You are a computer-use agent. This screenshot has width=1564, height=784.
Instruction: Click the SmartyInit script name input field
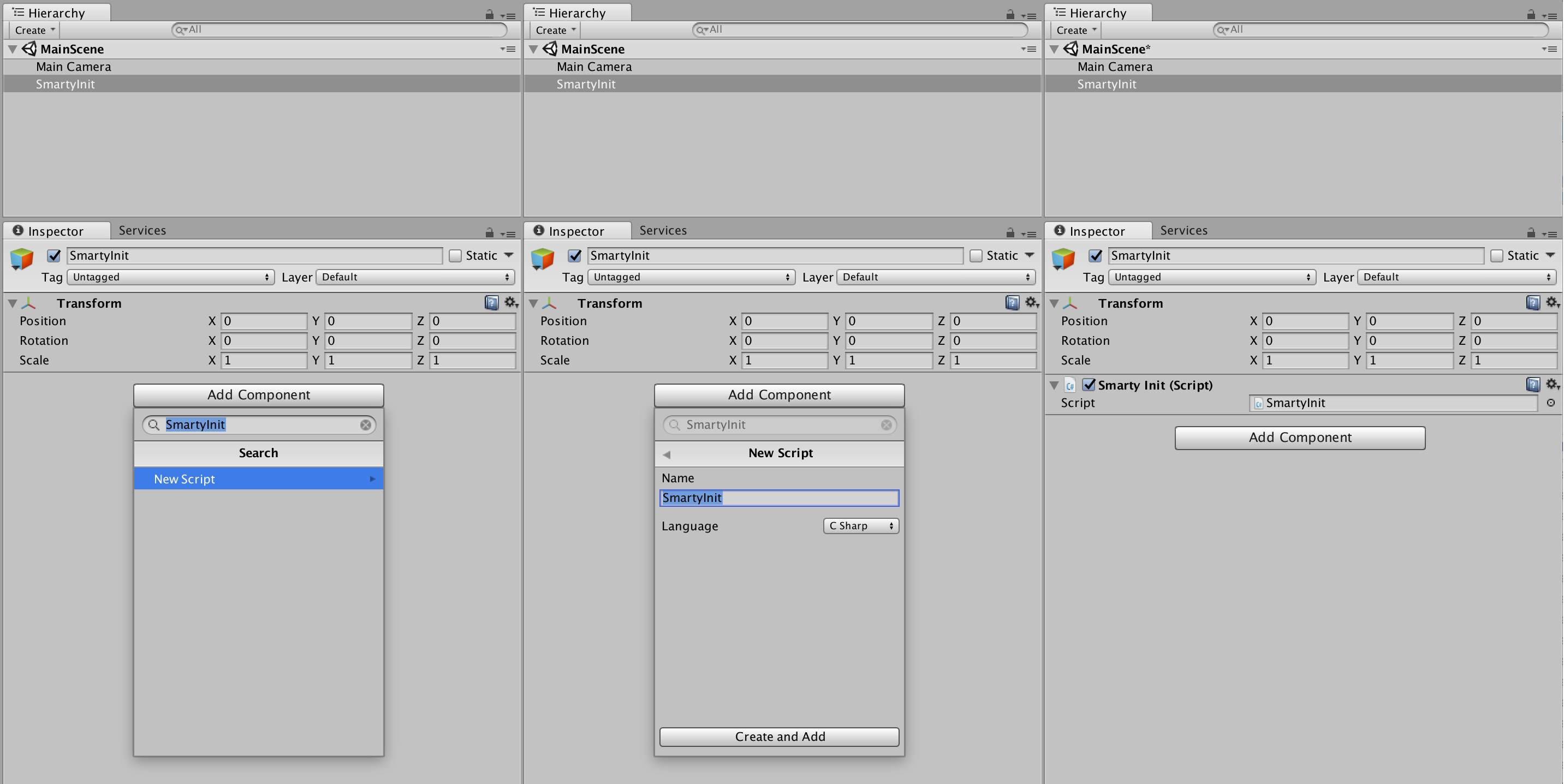pyautogui.click(x=779, y=498)
